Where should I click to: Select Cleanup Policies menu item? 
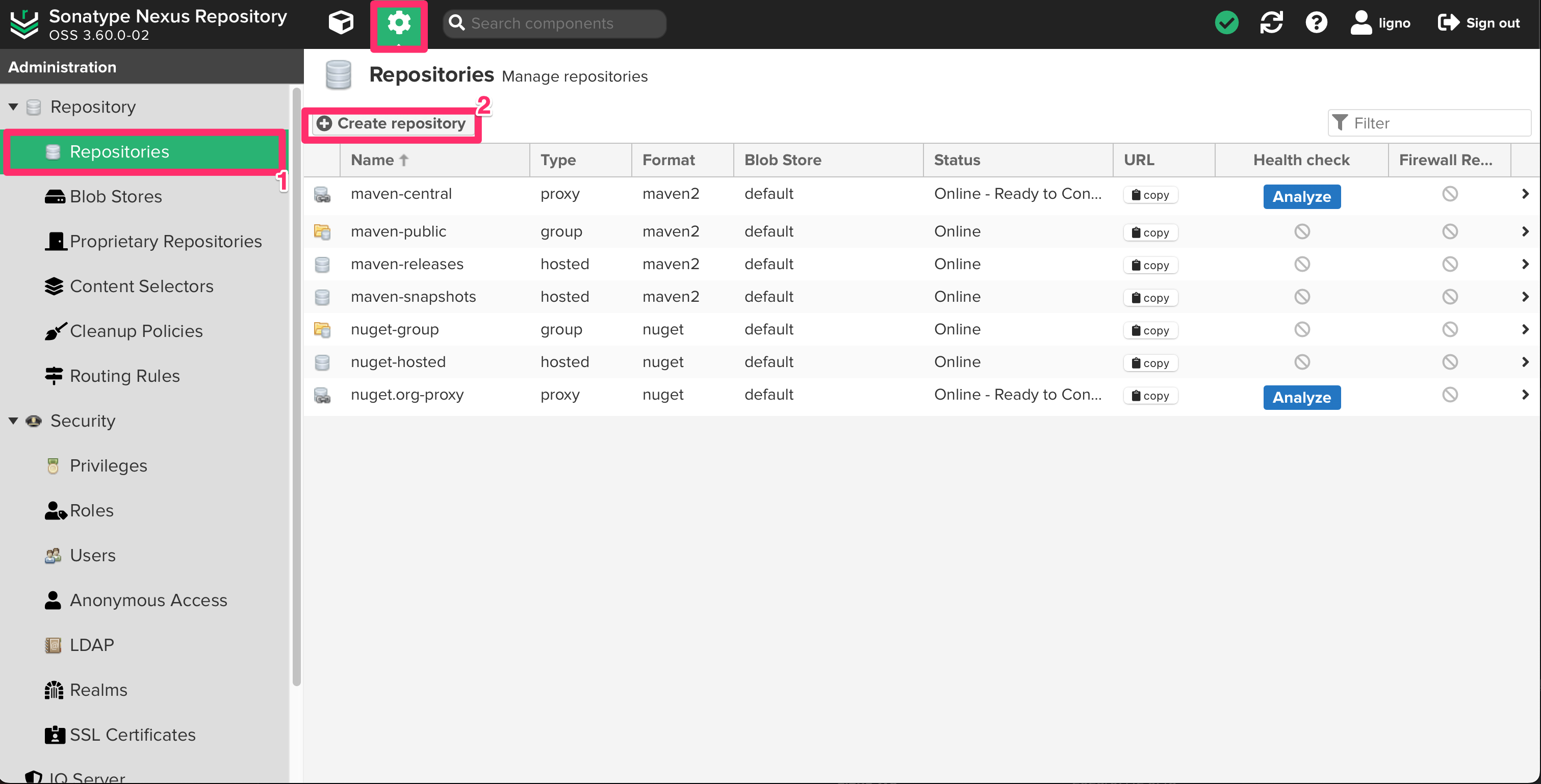coord(136,331)
